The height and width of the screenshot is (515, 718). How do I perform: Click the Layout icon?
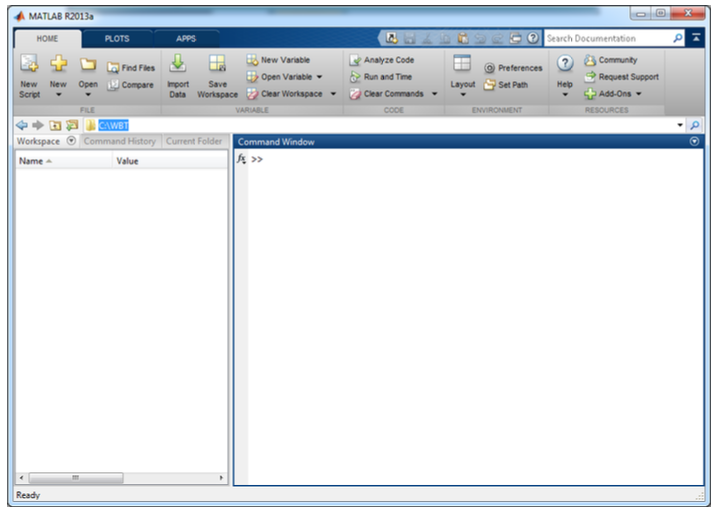462,64
